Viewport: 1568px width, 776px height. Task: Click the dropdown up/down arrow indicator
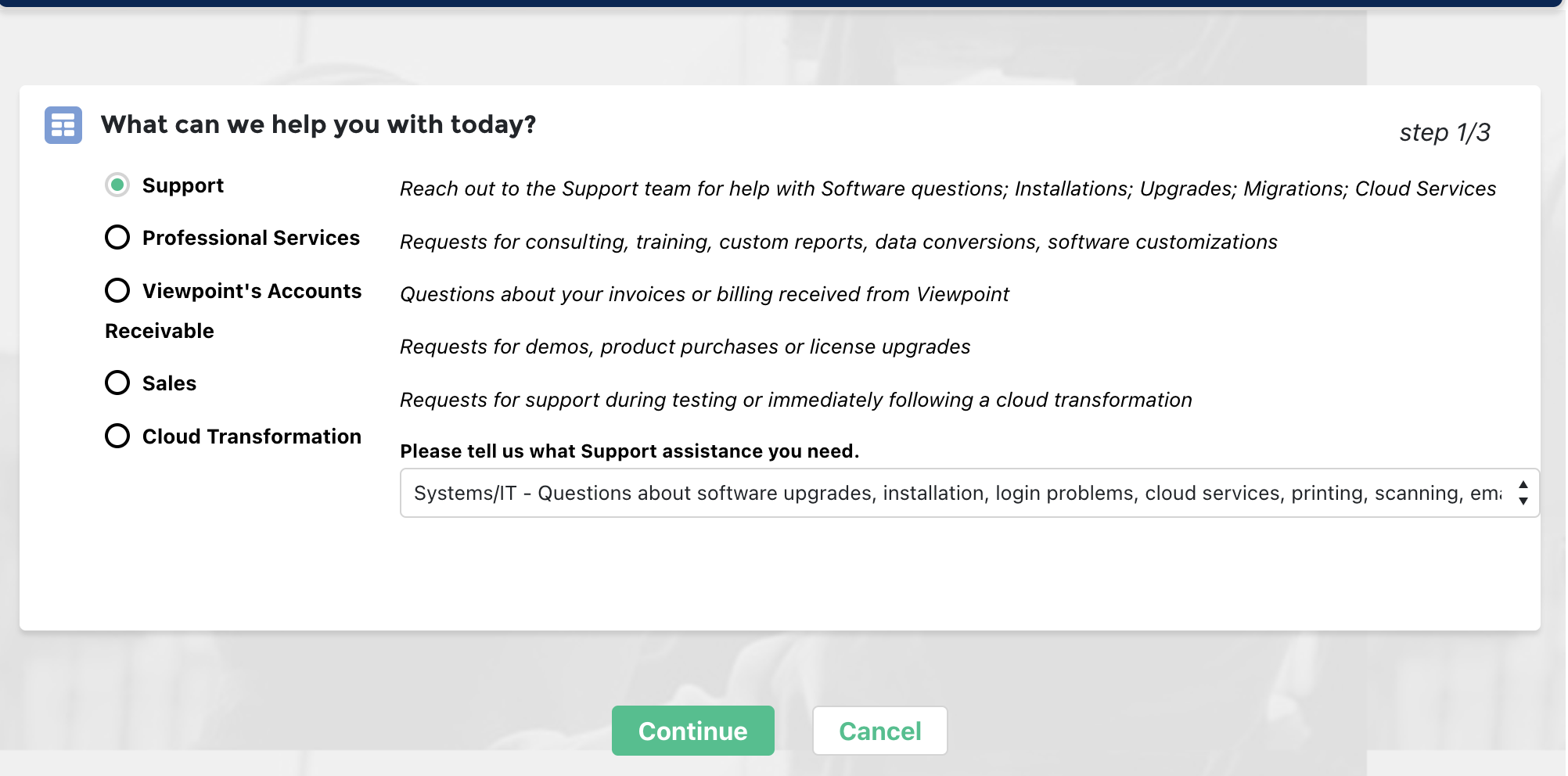pos(1523,493)
